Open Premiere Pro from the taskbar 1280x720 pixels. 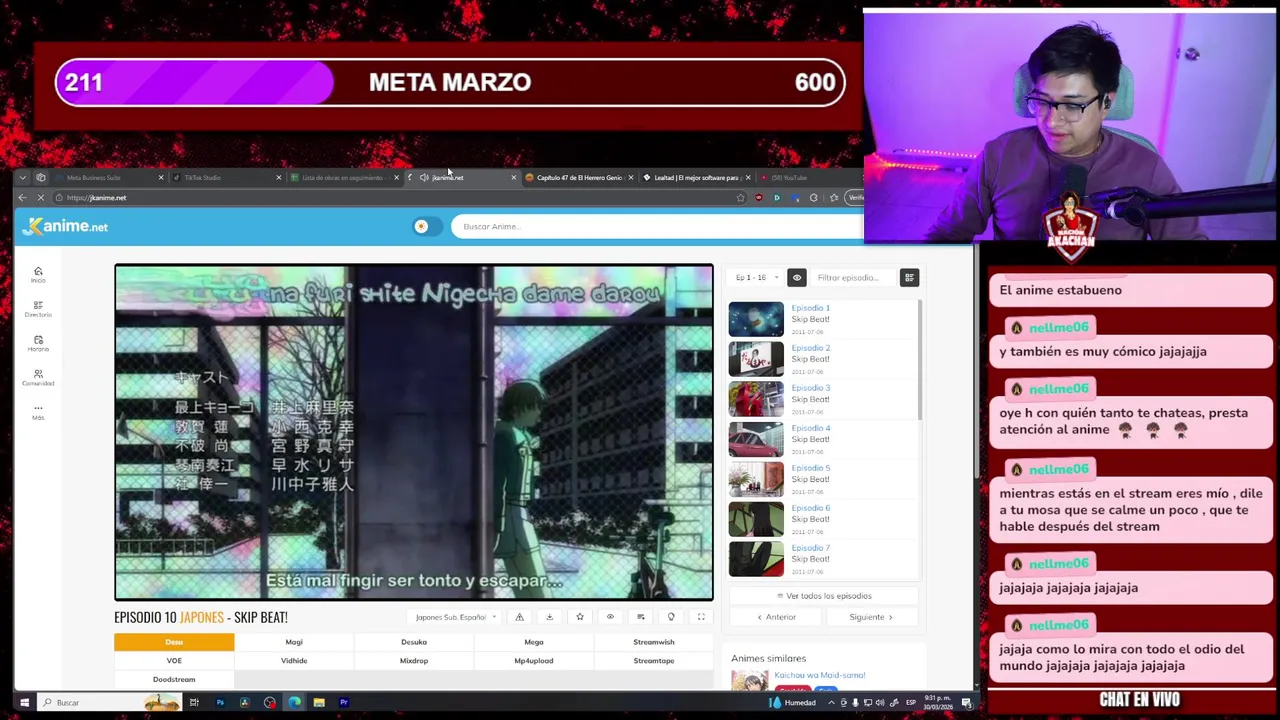click(343, 702)
